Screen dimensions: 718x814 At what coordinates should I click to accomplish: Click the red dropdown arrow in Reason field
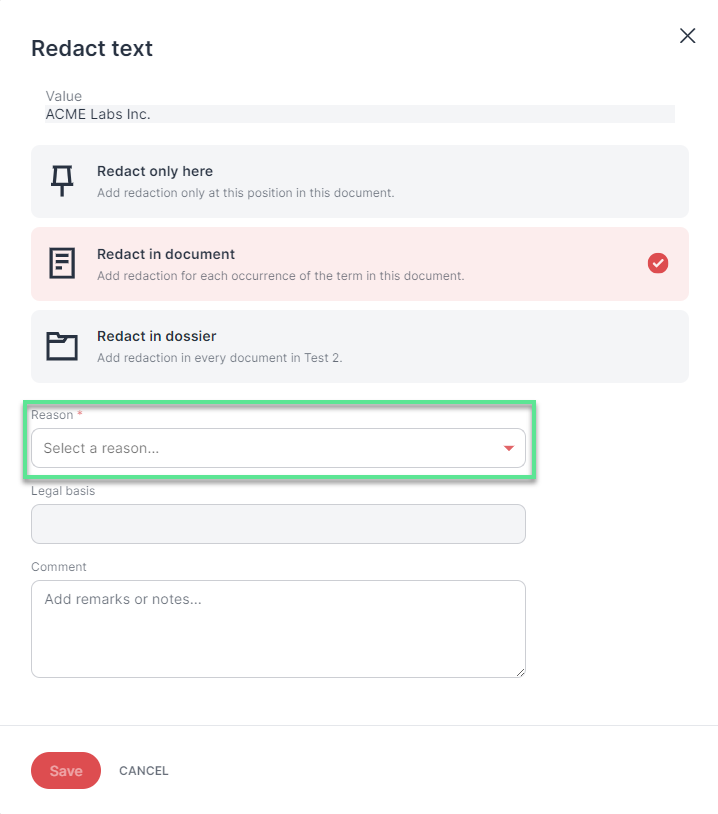pos(509,448)
